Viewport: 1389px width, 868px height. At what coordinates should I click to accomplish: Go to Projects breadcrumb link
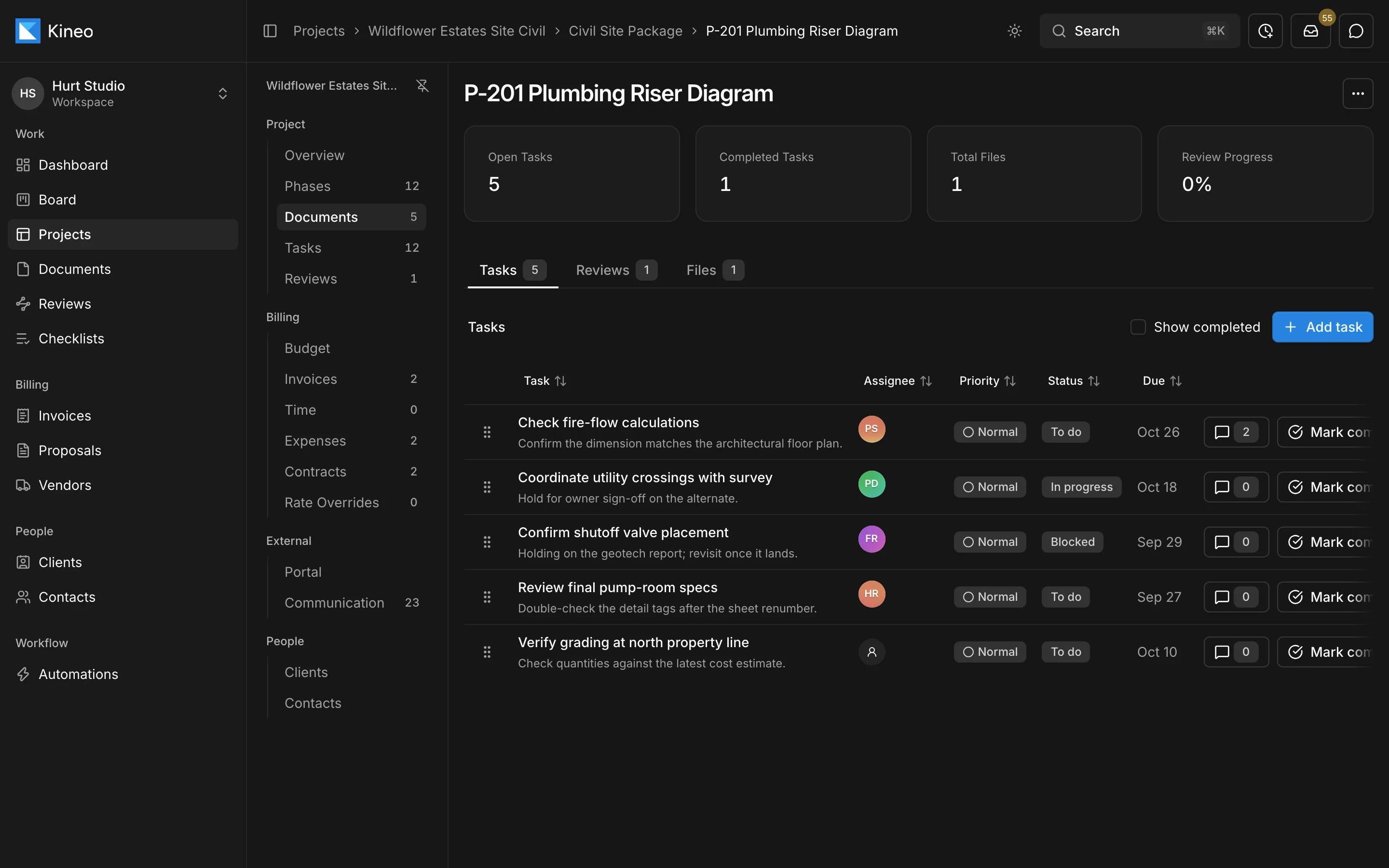coord(318,31)
